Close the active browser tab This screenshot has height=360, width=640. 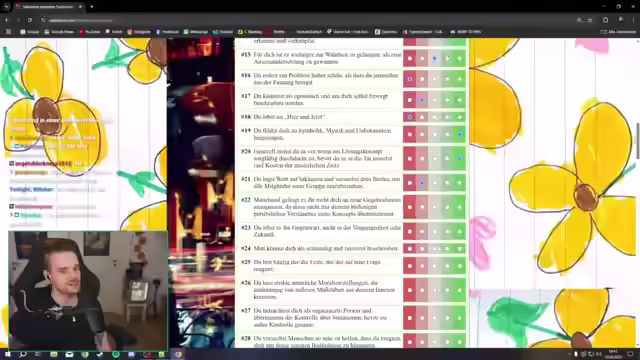[x=80, y=7]
